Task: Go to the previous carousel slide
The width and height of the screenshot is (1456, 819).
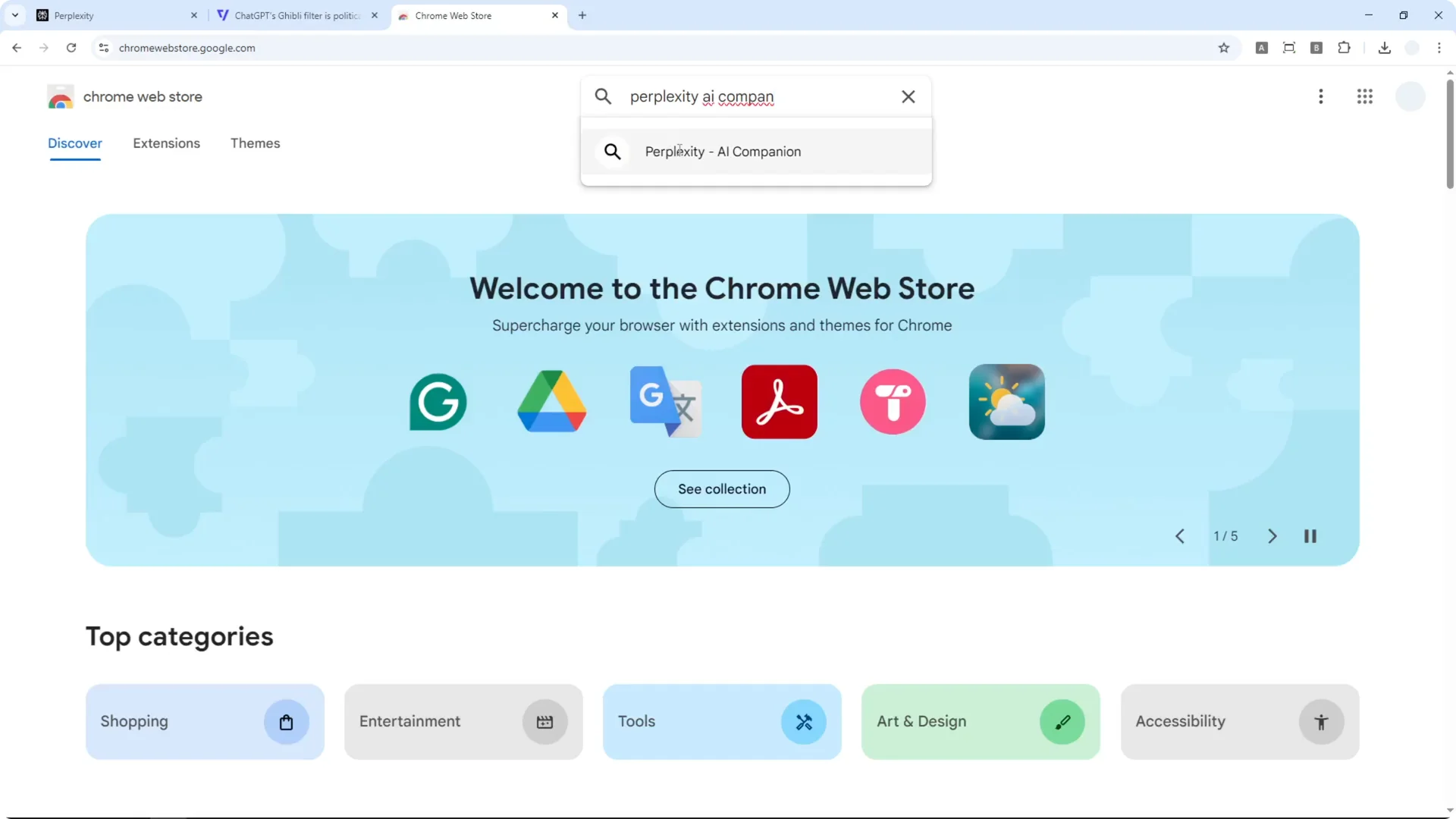Action: click(1180, 536)
